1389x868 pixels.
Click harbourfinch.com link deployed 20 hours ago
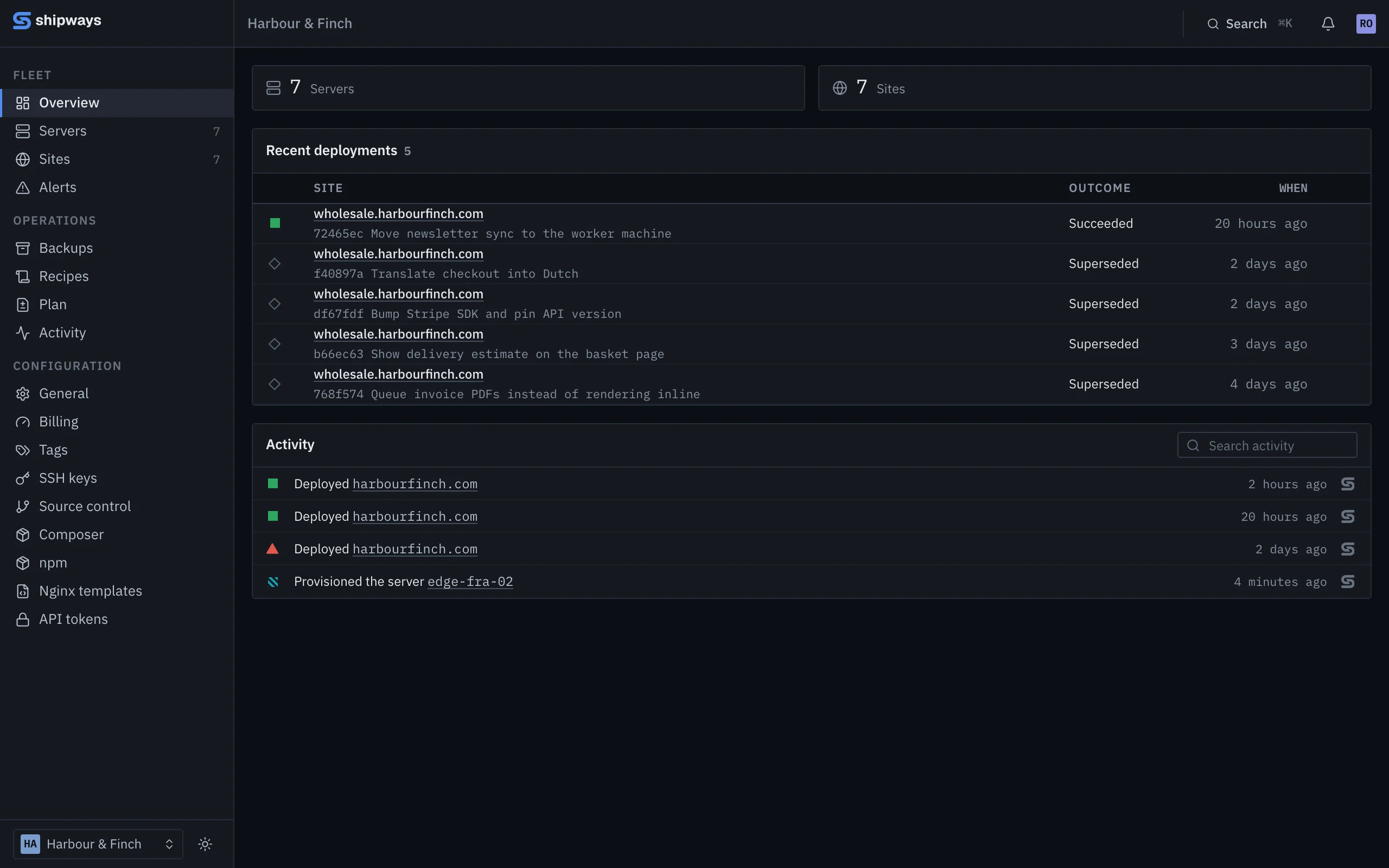(415, 516)
